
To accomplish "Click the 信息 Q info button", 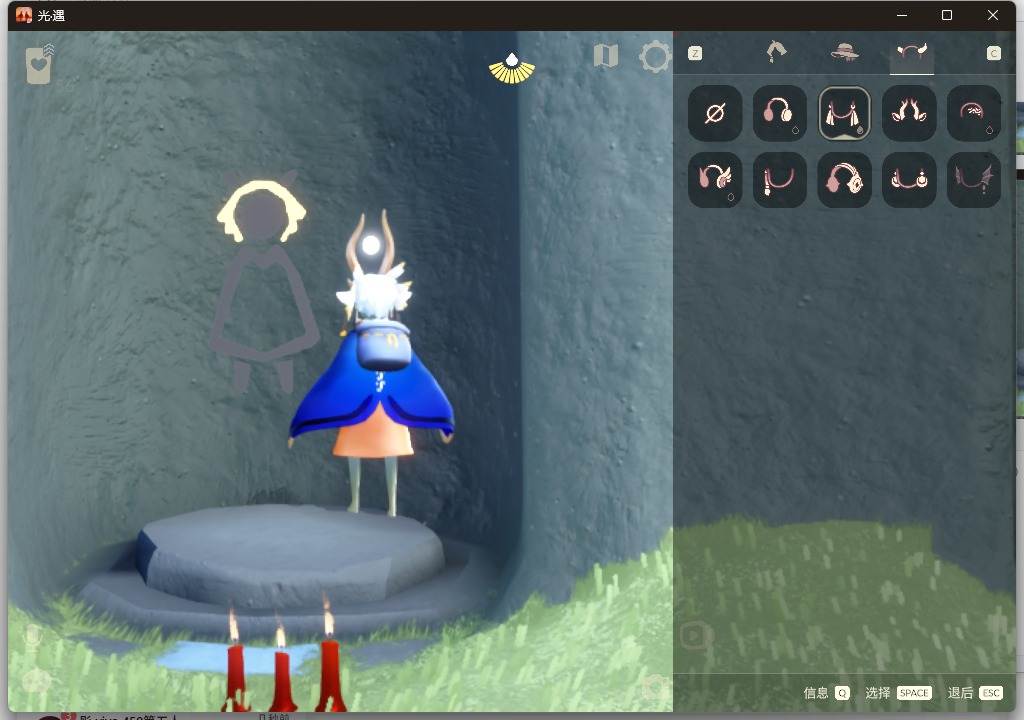I will (x=826, y=693).
